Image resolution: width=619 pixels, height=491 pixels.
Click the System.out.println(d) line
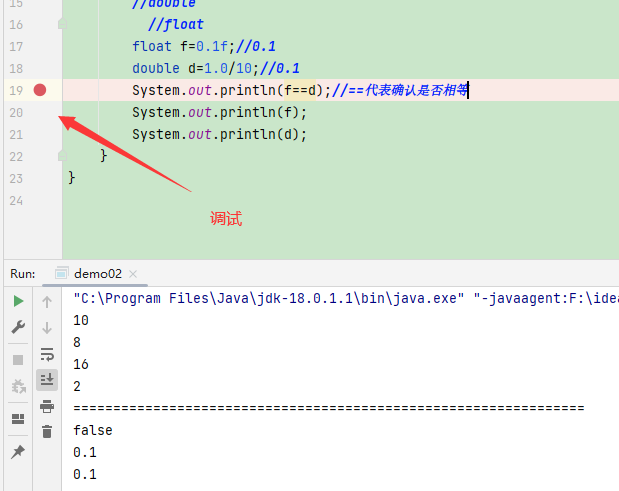(219, 135)
